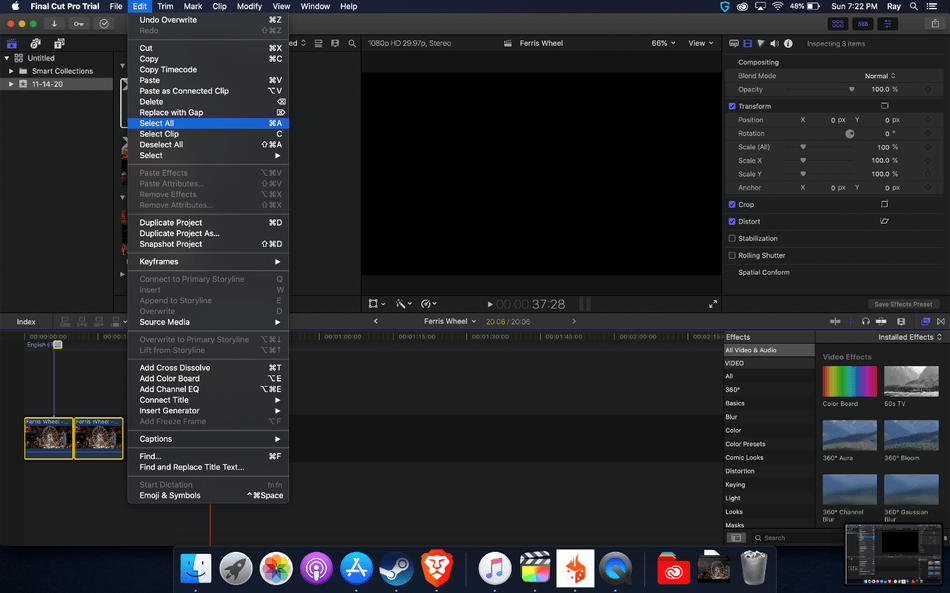Toggle timeline skimming icon
950x593 pixels.
pos(835,322)
